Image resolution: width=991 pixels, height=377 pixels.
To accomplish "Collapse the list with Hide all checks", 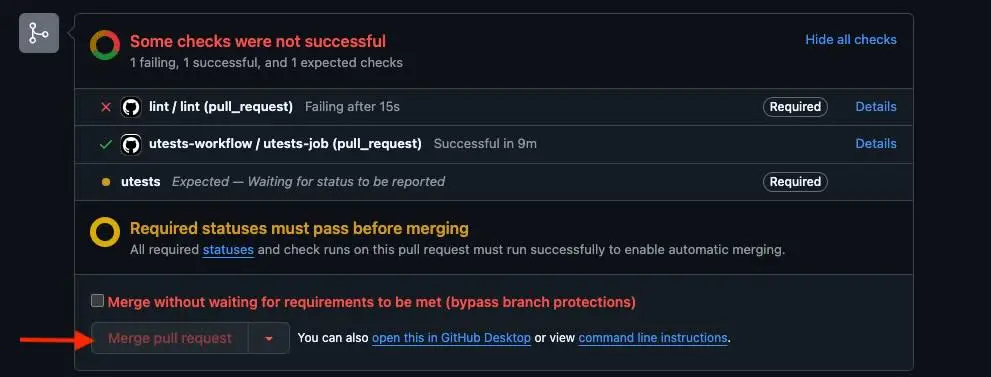I will click(x=851, y=39).
